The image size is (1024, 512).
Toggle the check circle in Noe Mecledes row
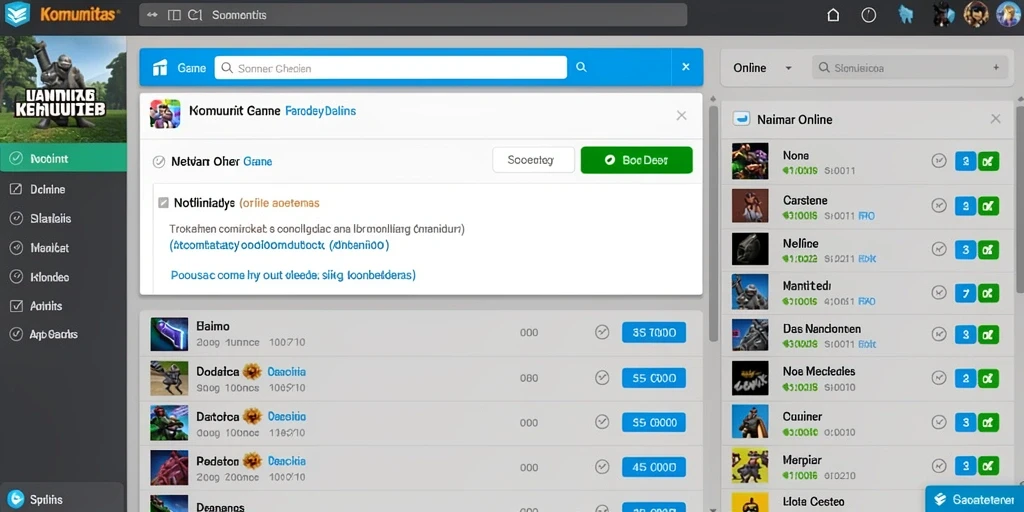click(x=939, y=377)
